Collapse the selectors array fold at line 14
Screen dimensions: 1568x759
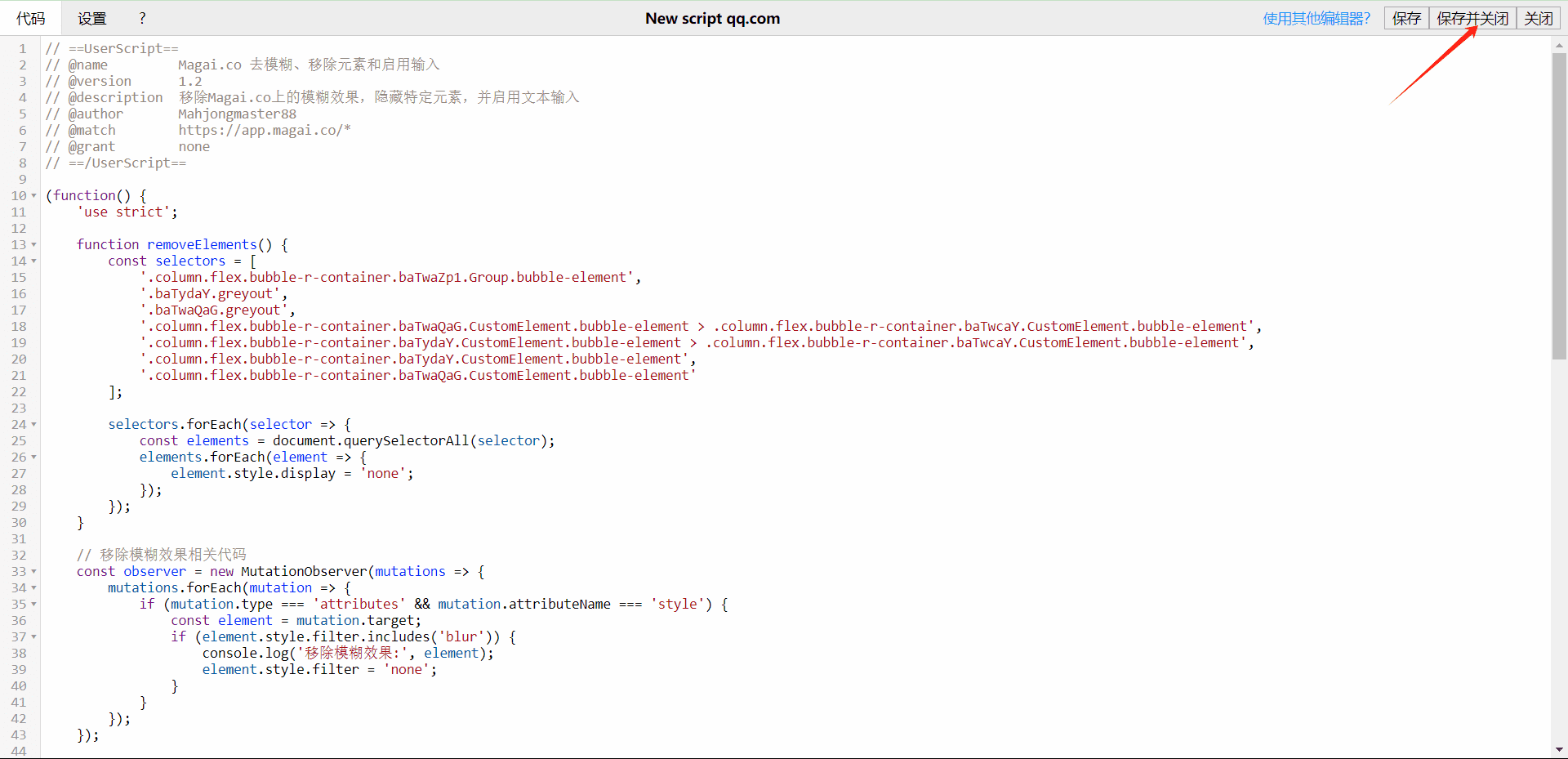coord(33,261)
